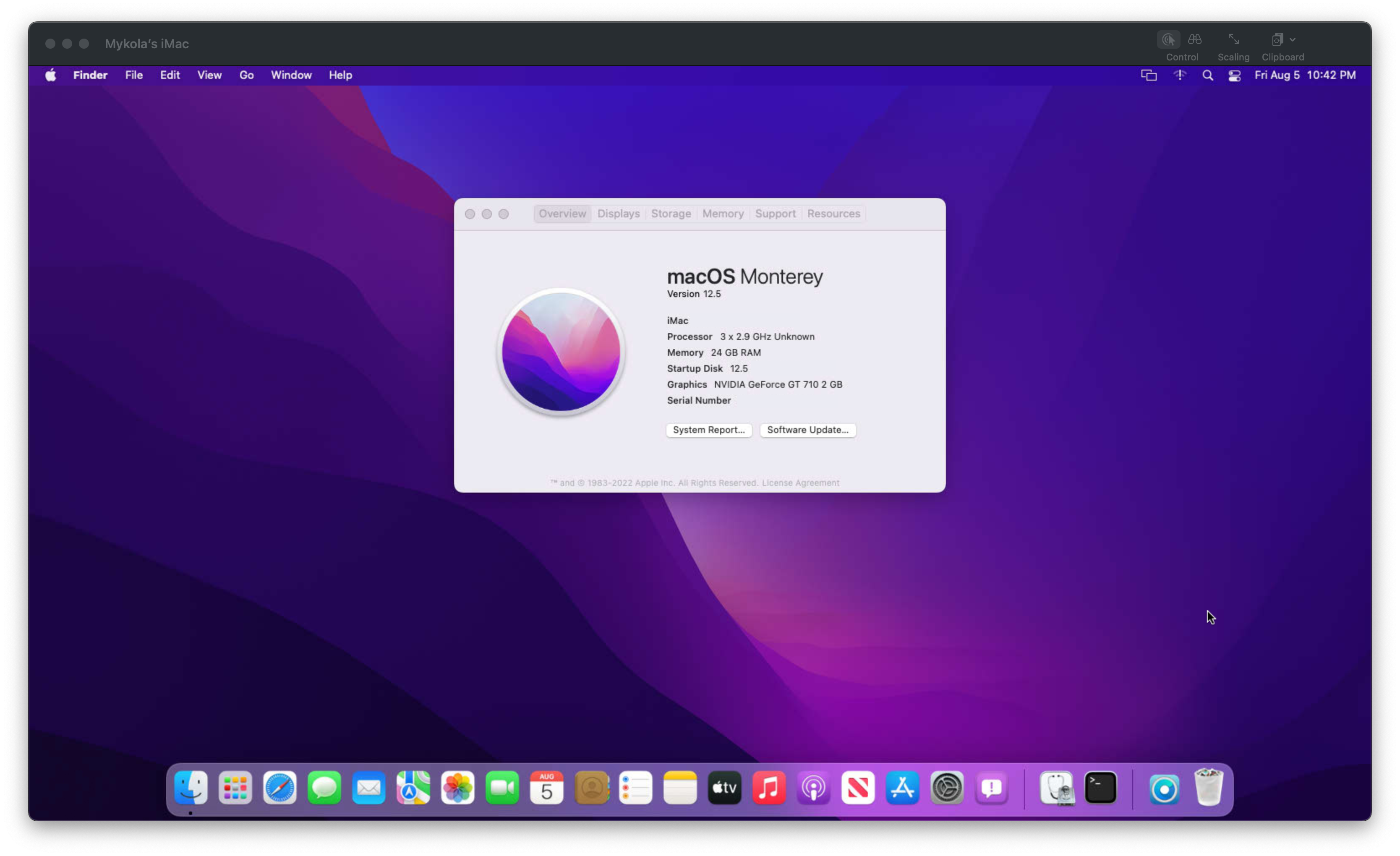Open the License Agreement link
The height and width of the screenshot is (856, 1400).
click(800, 483)
